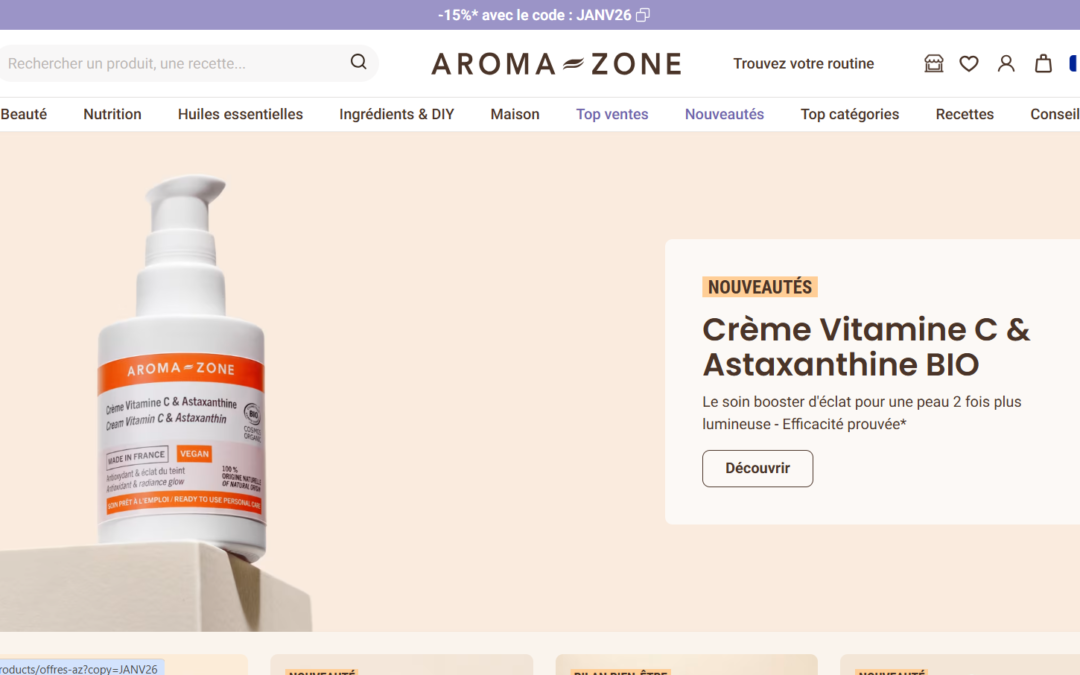Open the Recettes page

964,114
